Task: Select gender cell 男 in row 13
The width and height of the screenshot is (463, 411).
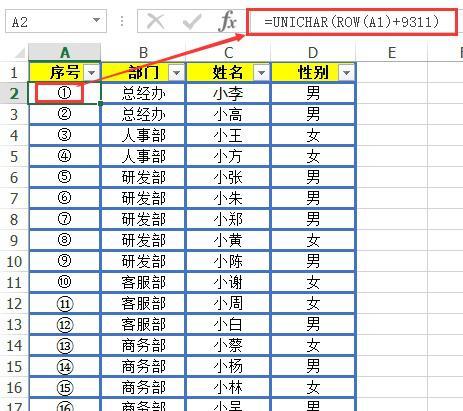Action: [313, 324]
